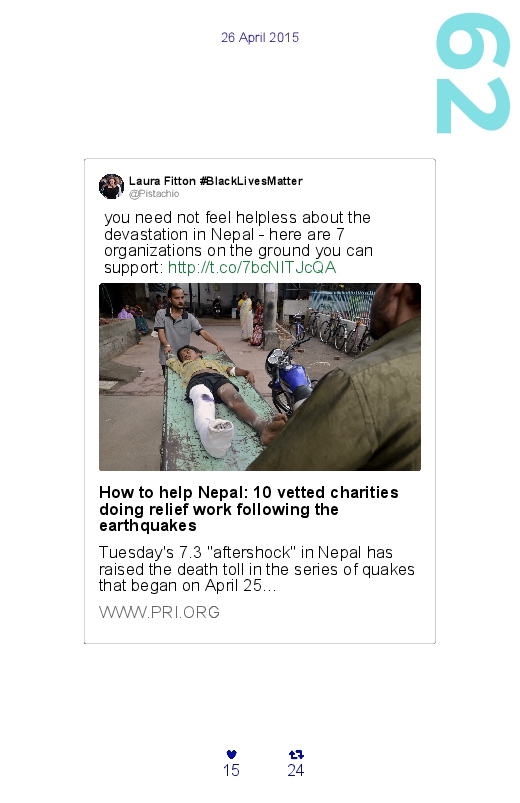Click the tweet text about Nepal devastation
520x803 pixels.
pyautogui.click(x=238, y=242)
